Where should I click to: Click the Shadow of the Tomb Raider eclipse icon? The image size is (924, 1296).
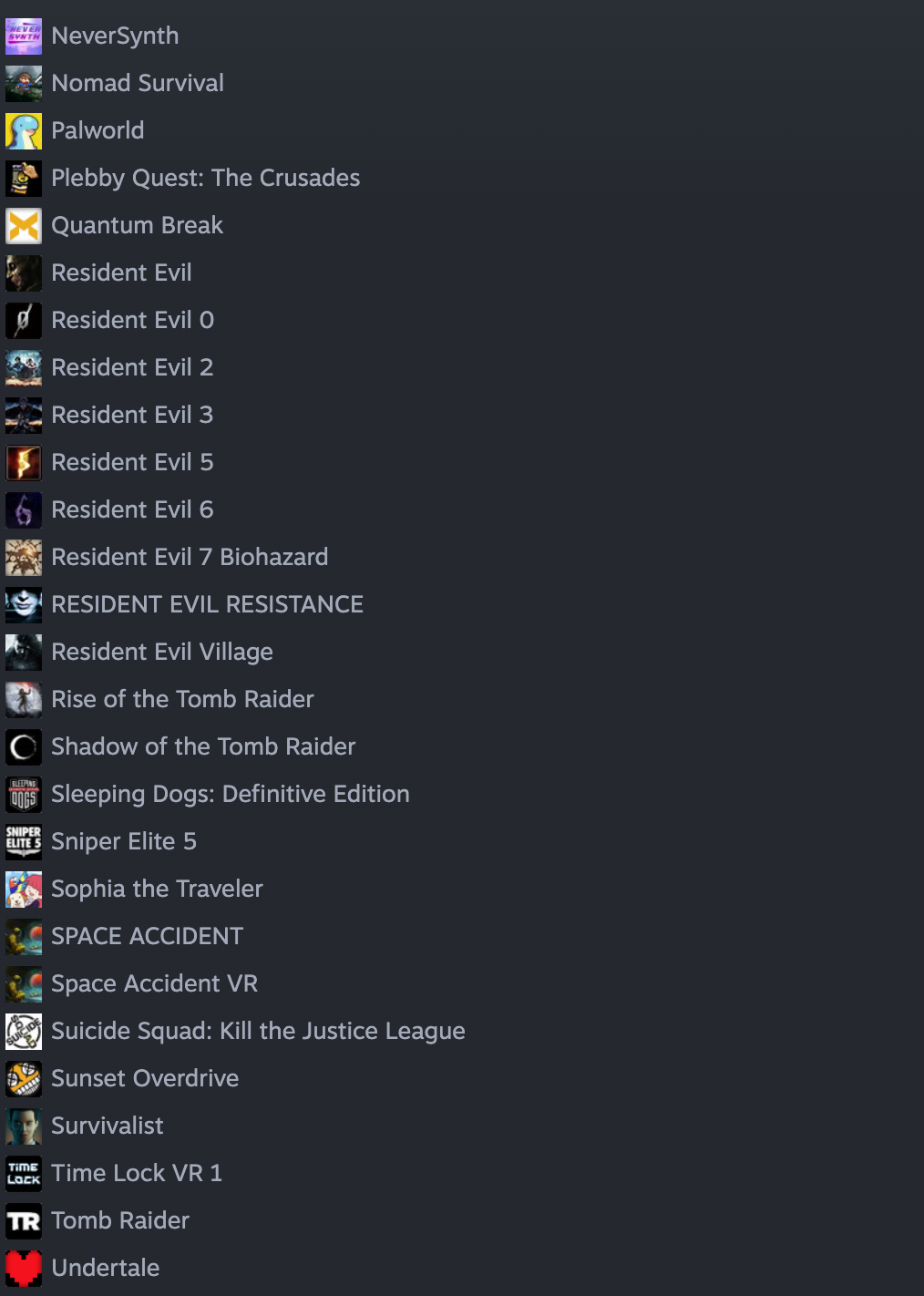24,746
